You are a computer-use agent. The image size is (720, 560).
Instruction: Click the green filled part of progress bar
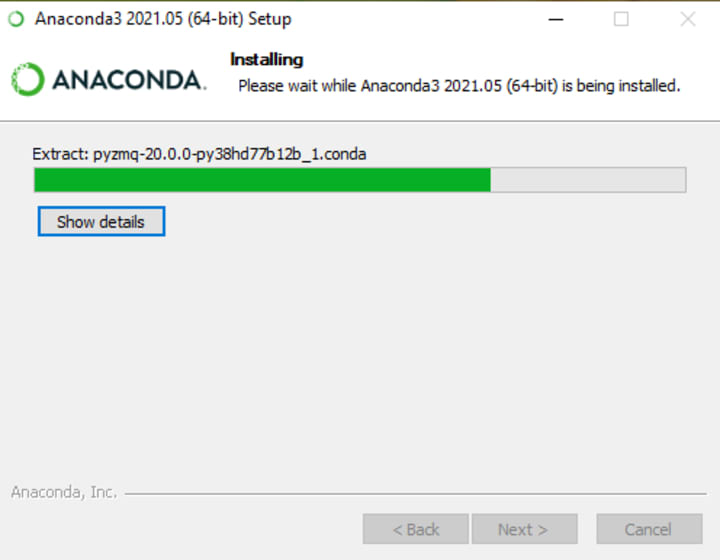263,180
